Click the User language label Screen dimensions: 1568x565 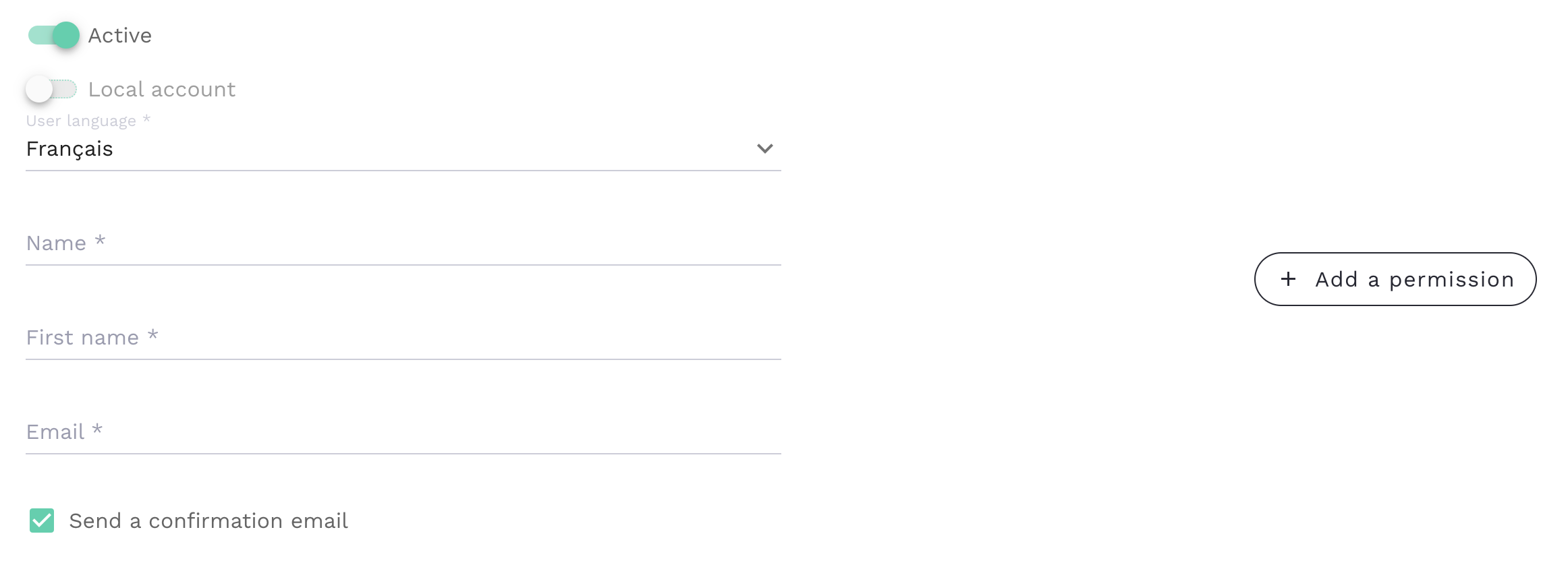pos(81,121)
